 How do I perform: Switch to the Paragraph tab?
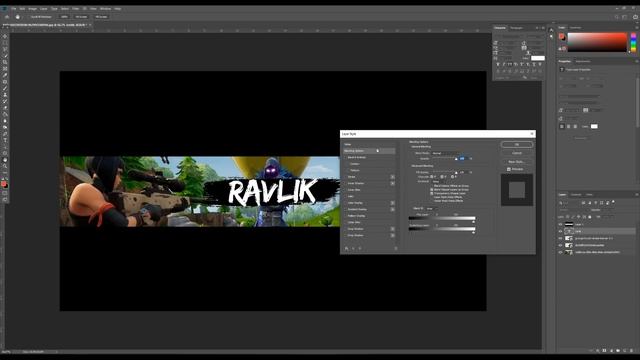click(x=516, y=28)
